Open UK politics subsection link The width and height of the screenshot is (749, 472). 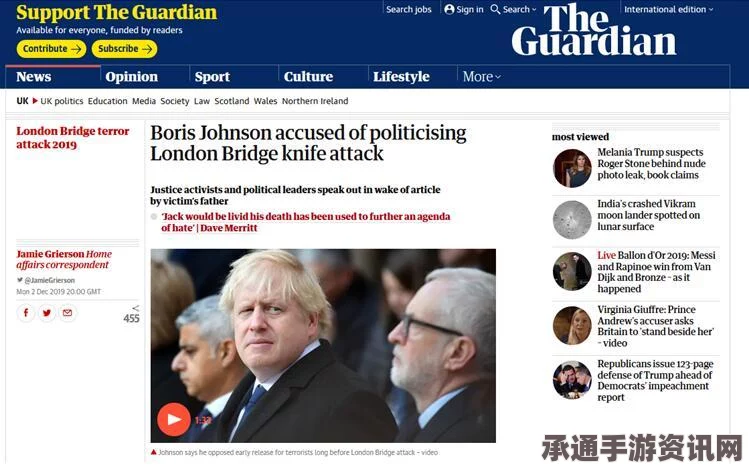(62, 101)
